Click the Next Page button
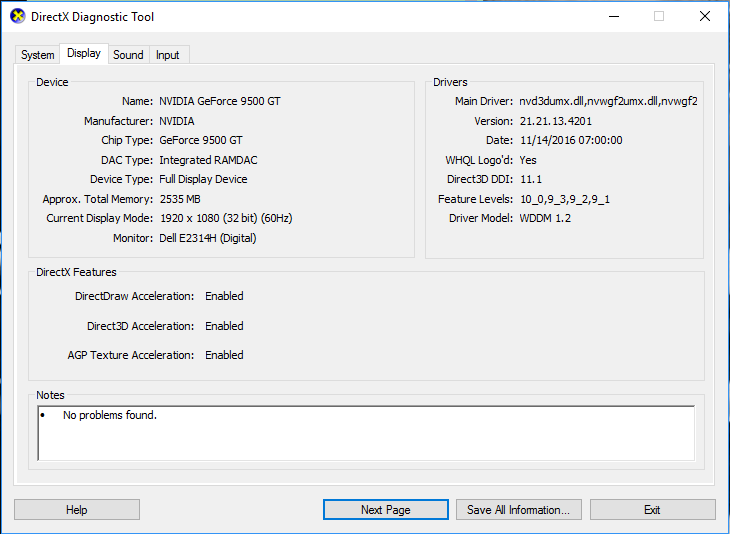The width and height of the screenshot is (730, 534). coord(386,510)
